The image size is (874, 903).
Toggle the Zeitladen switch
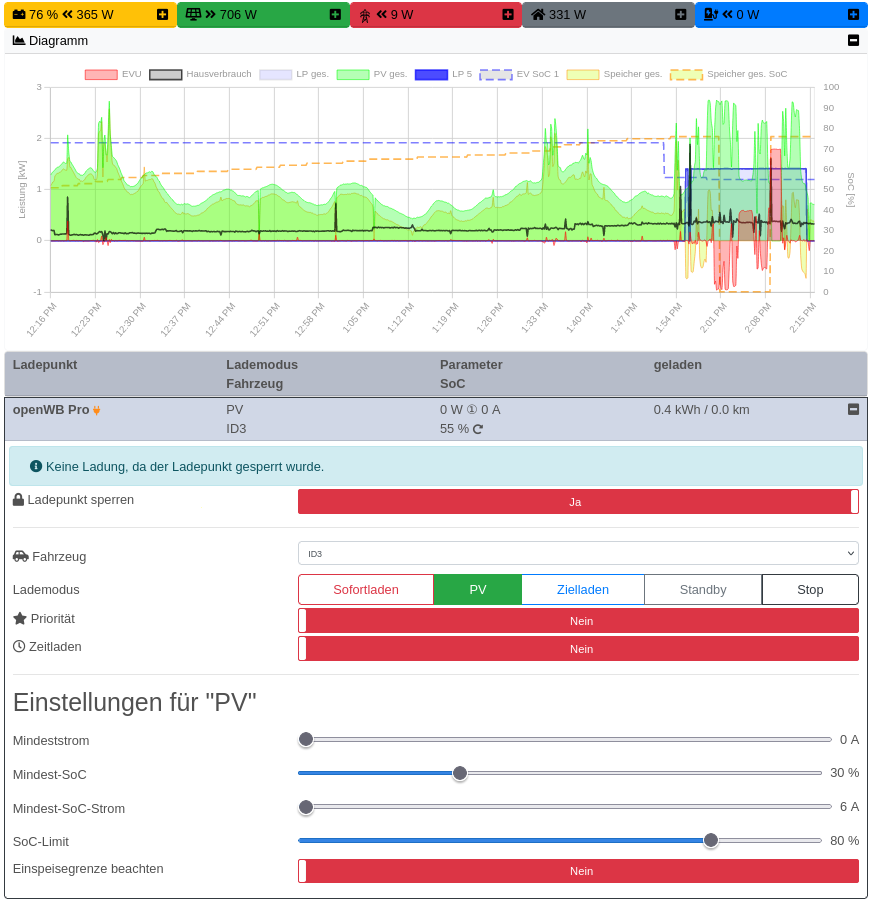[x=578, y=649]
